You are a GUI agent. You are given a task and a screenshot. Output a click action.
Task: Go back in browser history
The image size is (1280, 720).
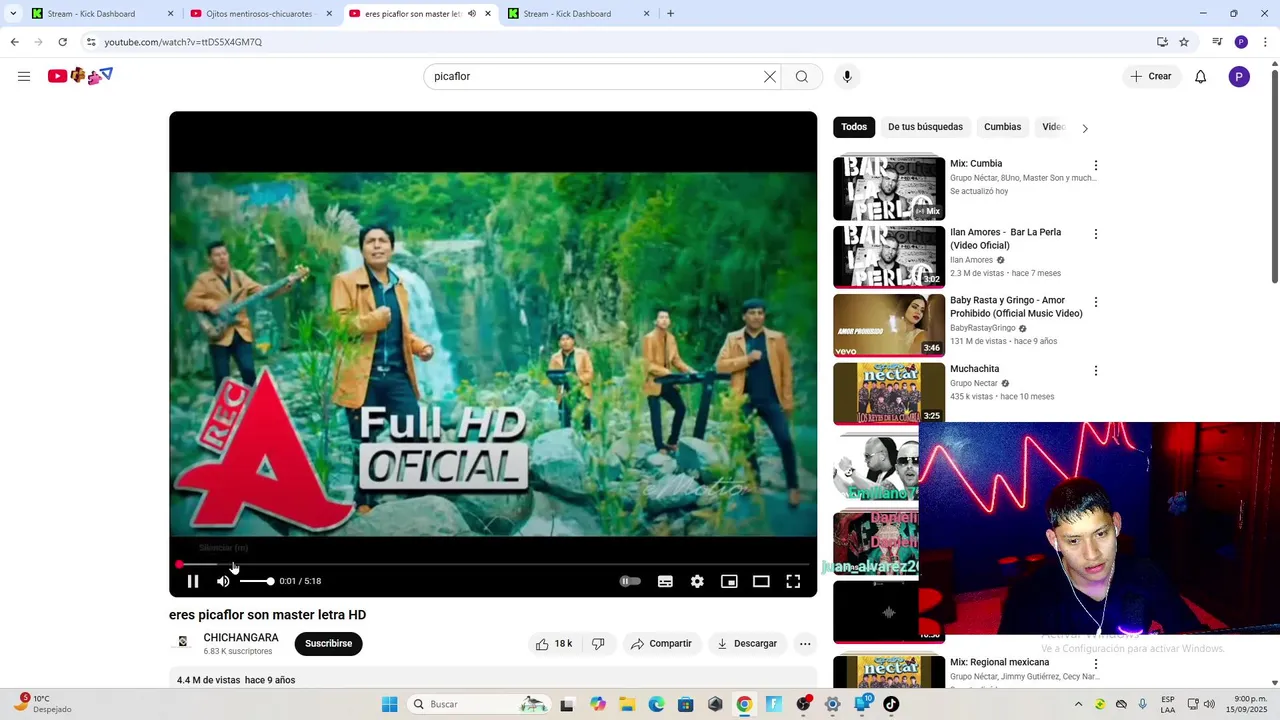pyautogui.click(x=14, y=42)
